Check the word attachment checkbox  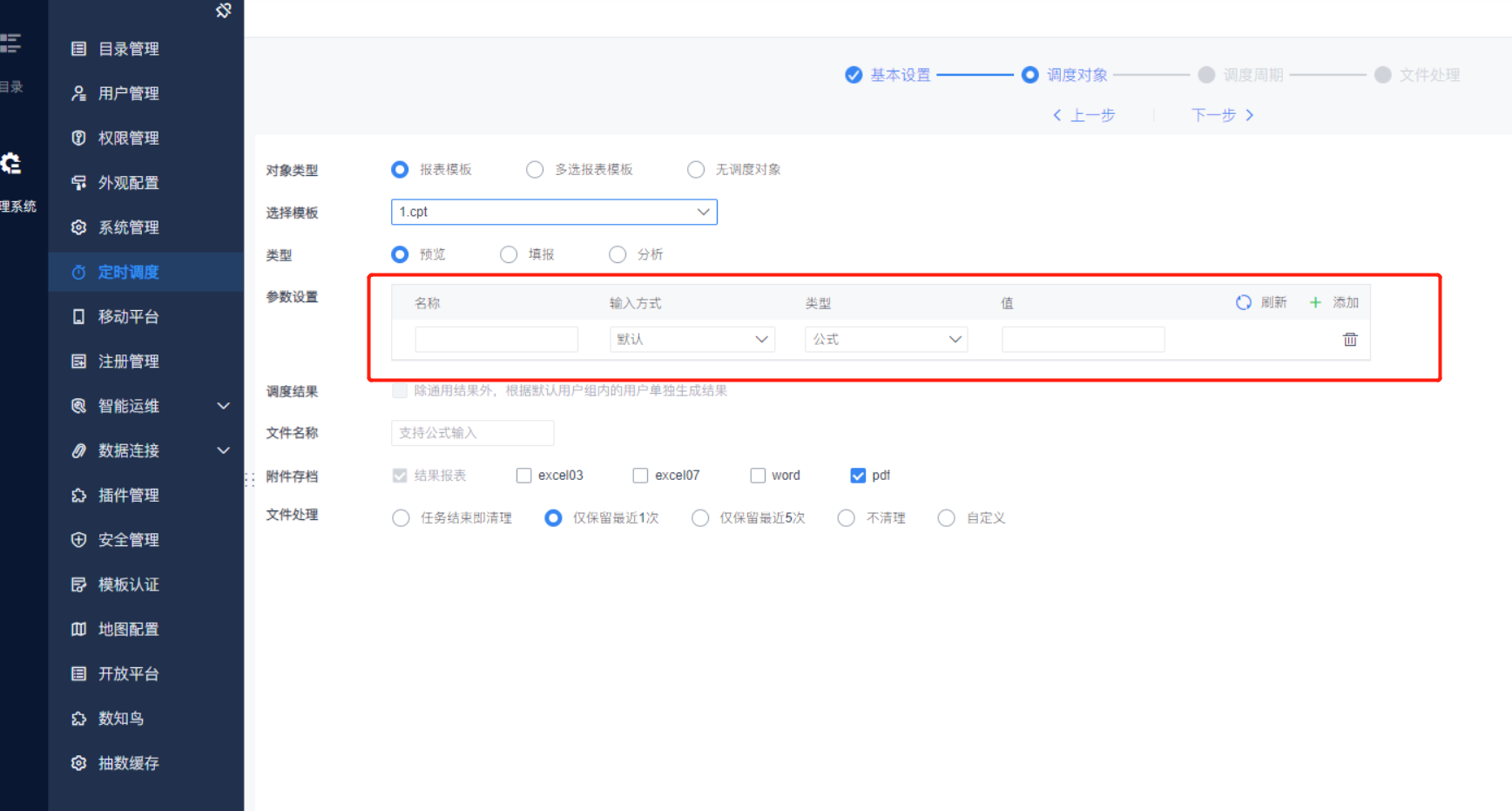coord(758,476)
